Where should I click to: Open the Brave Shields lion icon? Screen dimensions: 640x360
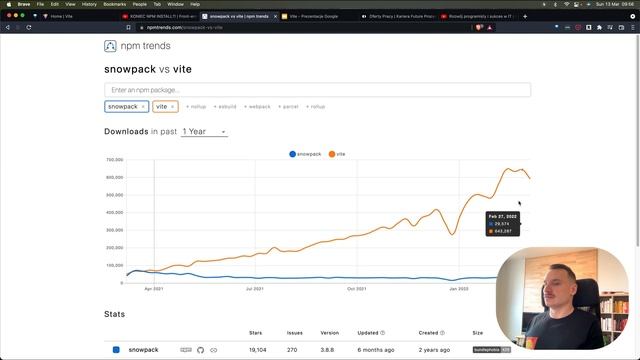pos(479,27)
